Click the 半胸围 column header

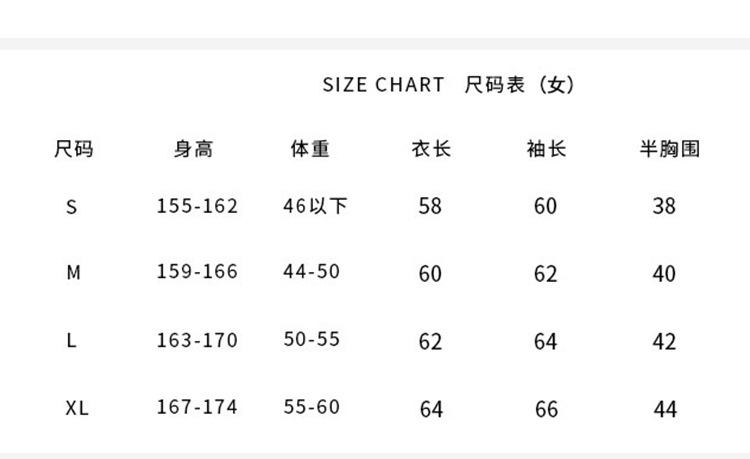point(669,150)
